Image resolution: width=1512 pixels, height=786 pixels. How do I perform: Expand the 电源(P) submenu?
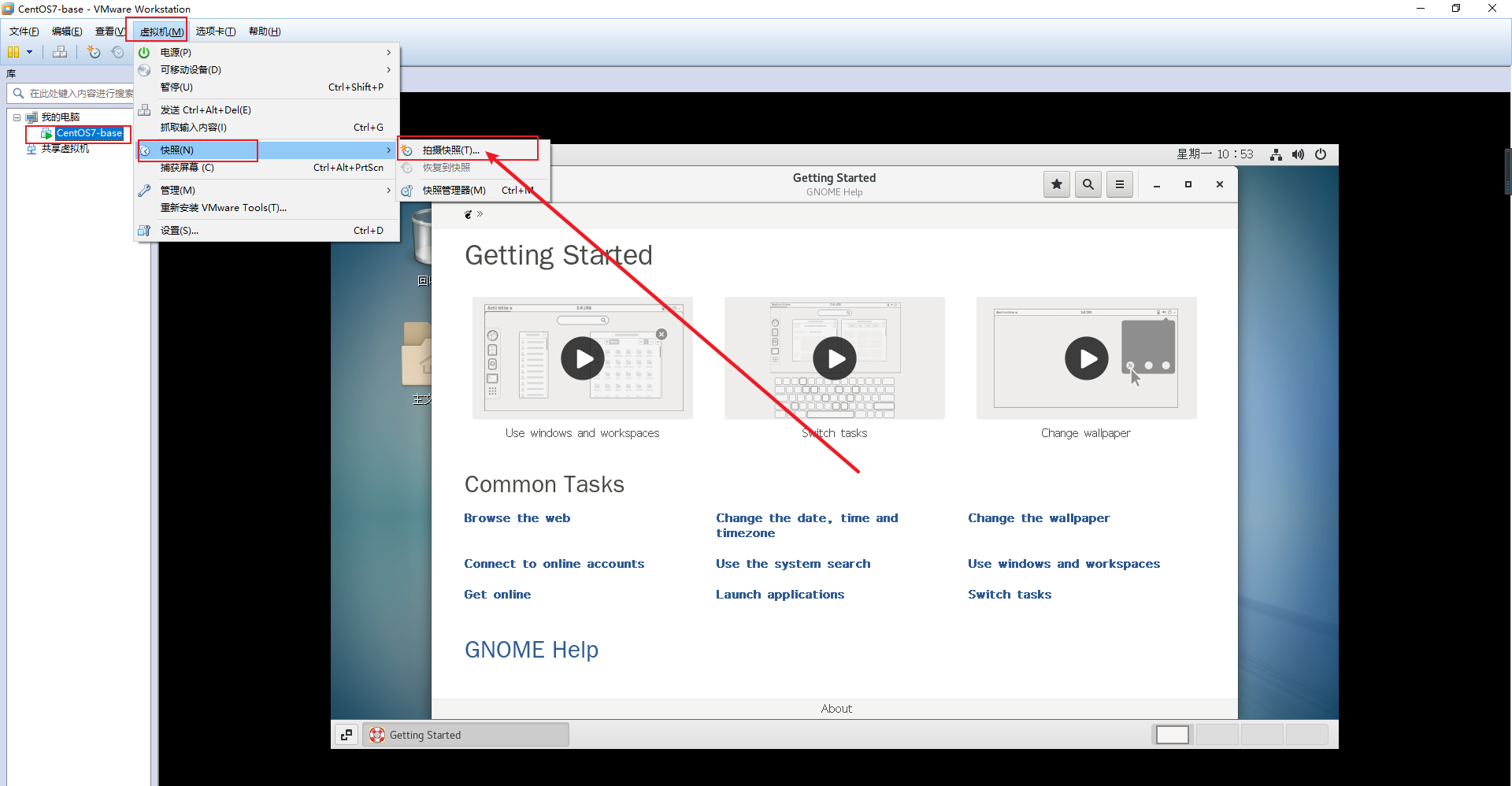(266, 52)
